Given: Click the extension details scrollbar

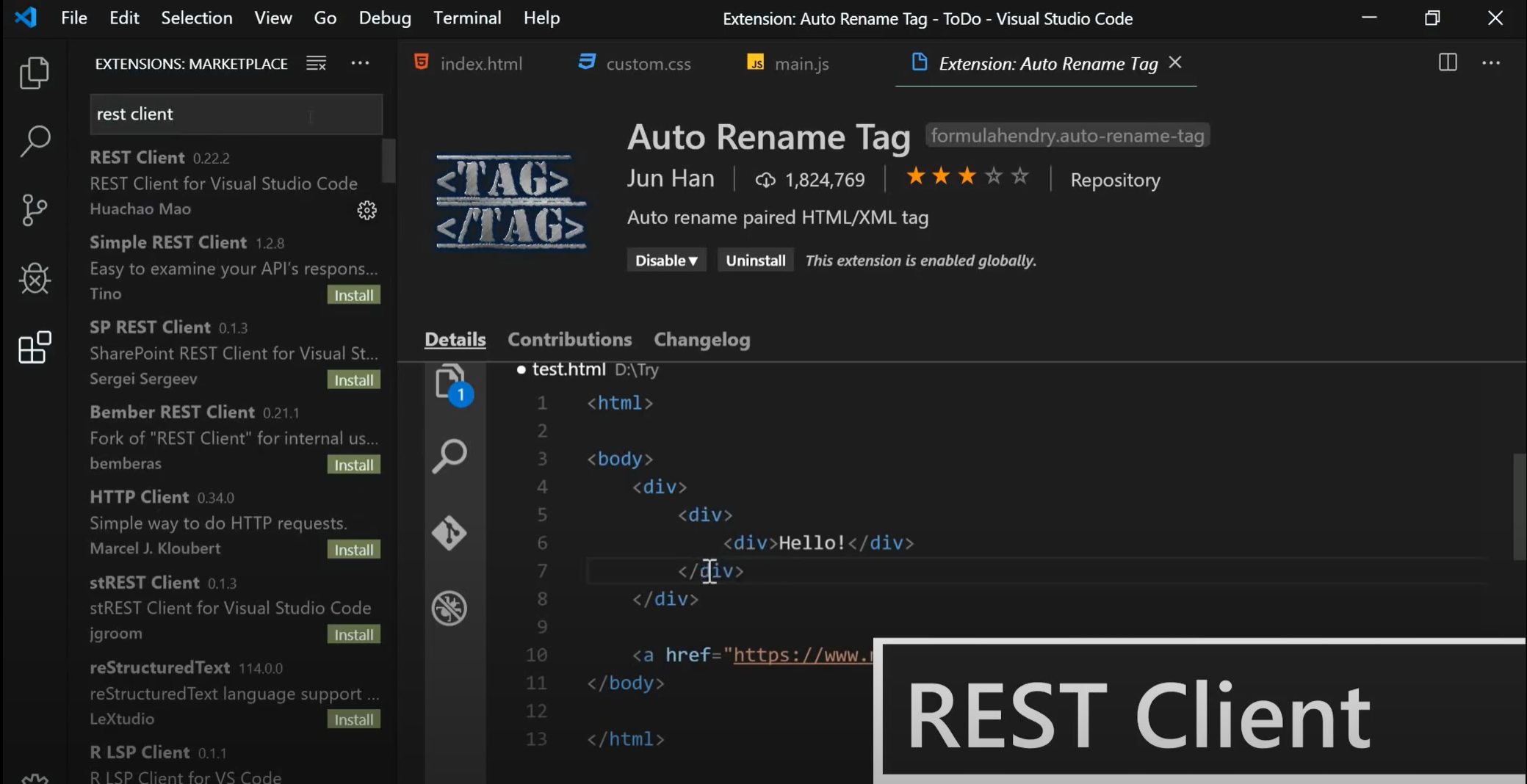Looking at the screenshot, I should [x=1520, y=507].
